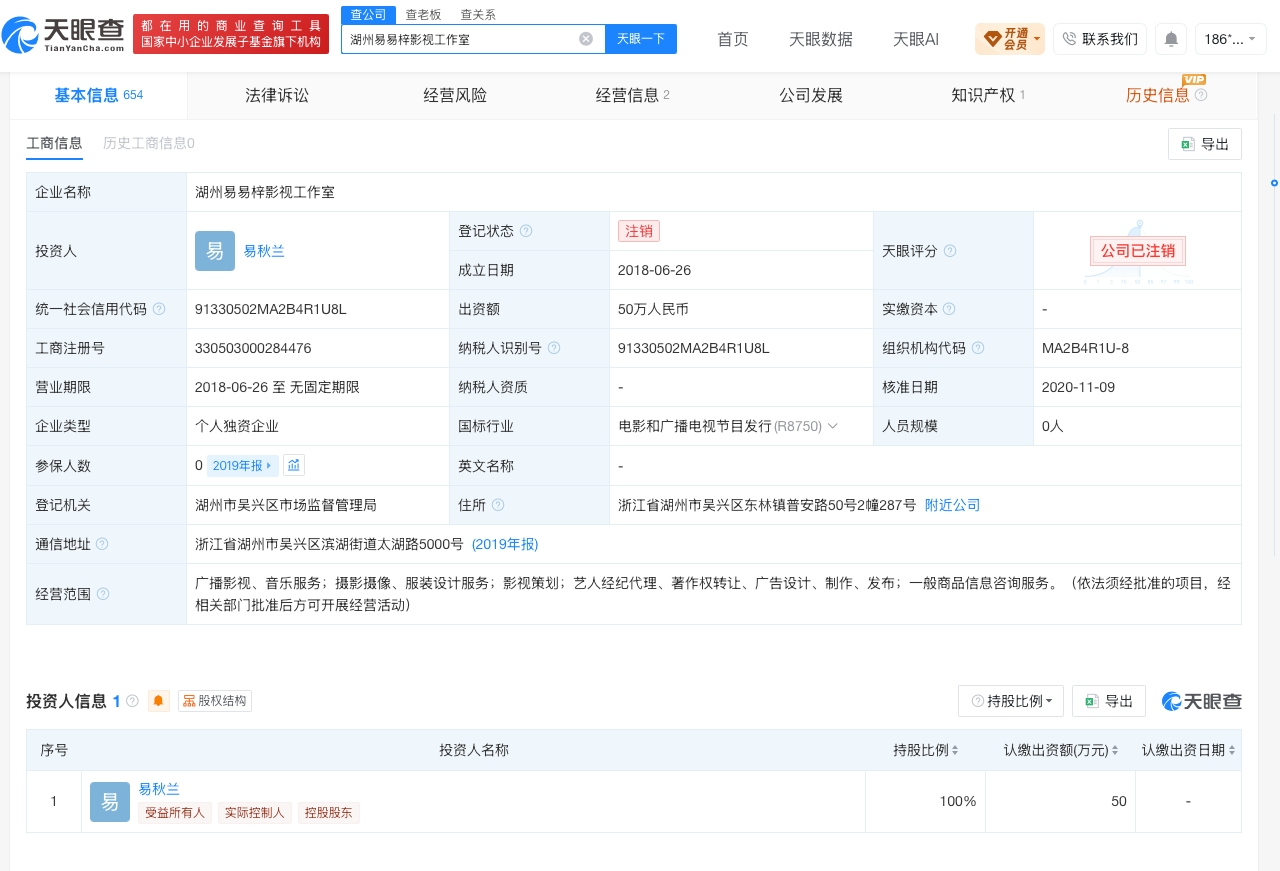
Task: Click help icon next to 经营范围
Action: (102, 594)
